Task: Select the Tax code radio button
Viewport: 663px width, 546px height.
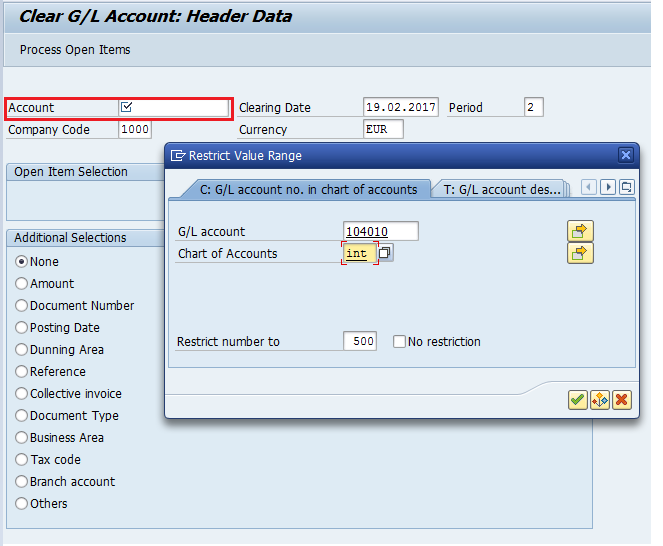Action: [x=21, y=459]
